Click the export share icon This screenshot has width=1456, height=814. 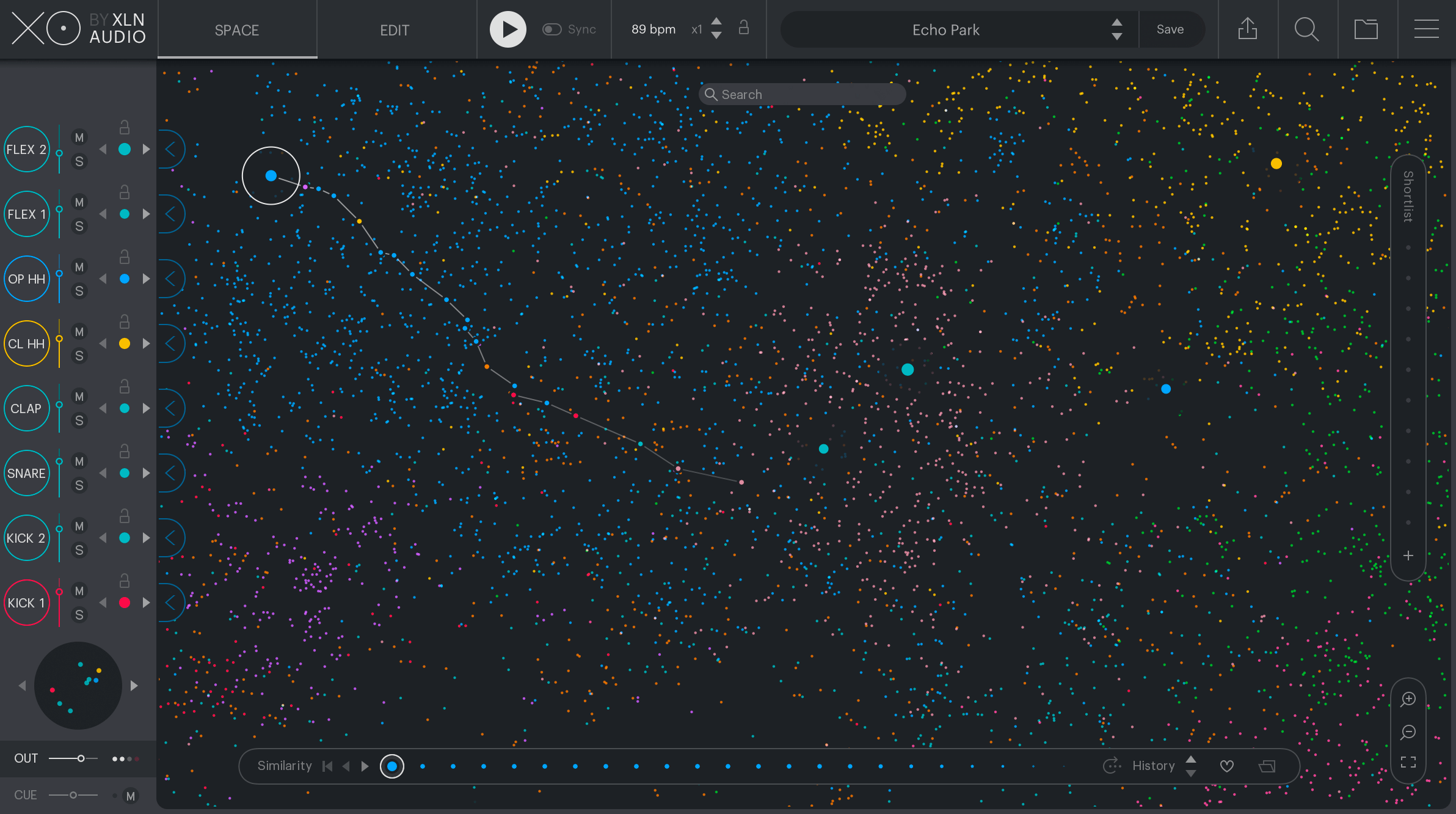pos(1247,29)
